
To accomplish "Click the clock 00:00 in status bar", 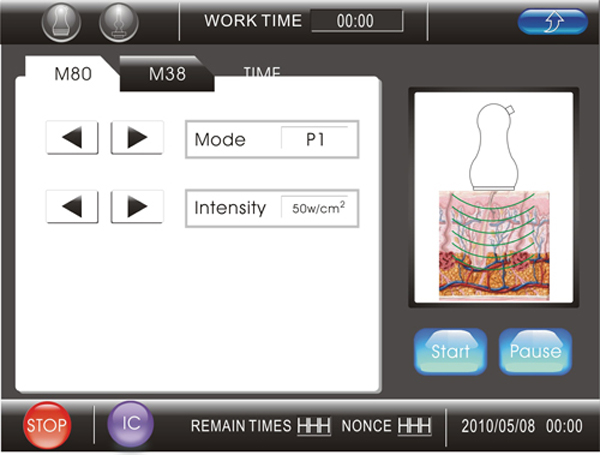I will [564, 426].
